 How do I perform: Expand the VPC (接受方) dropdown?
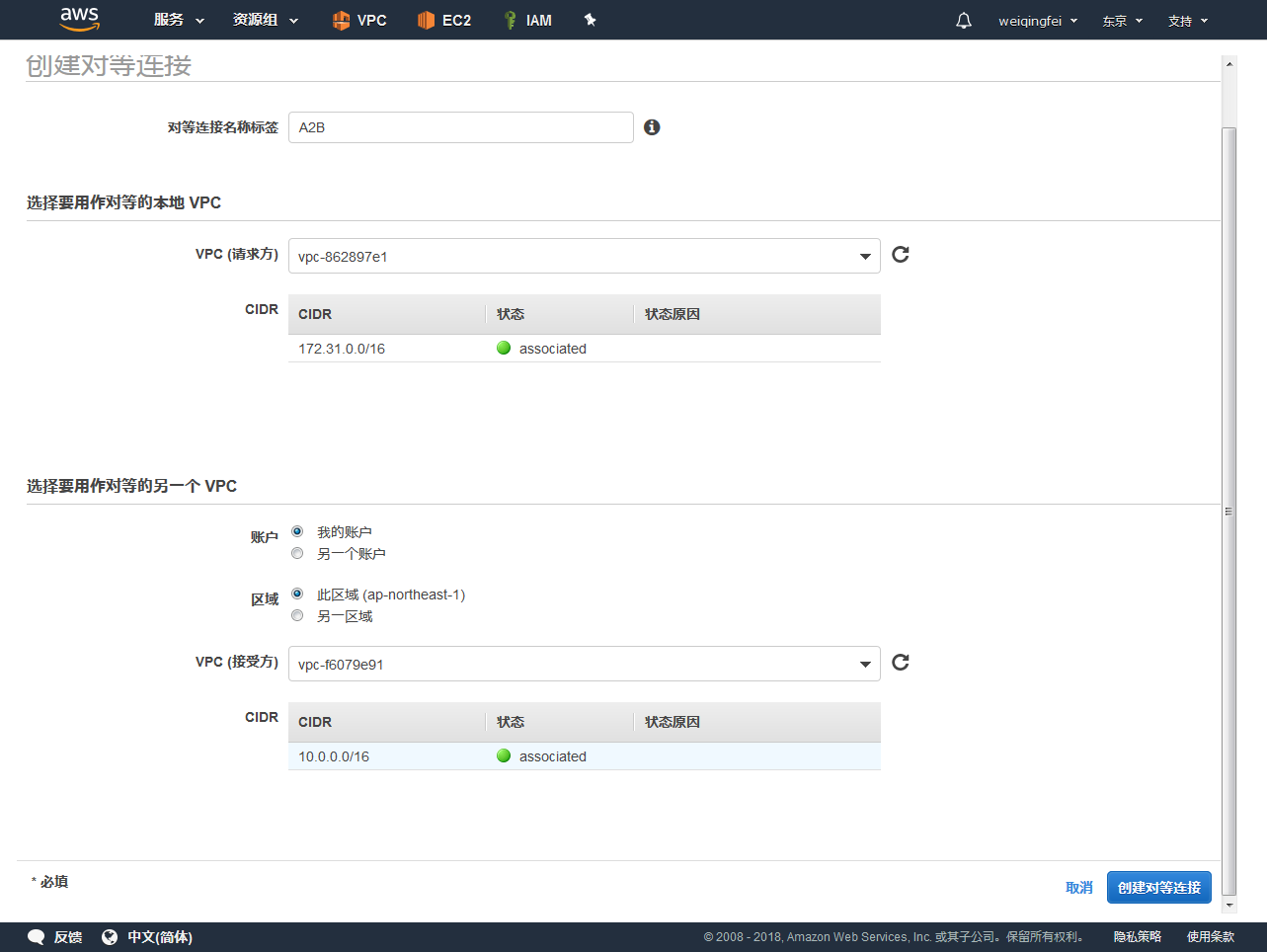click(584, 665)
